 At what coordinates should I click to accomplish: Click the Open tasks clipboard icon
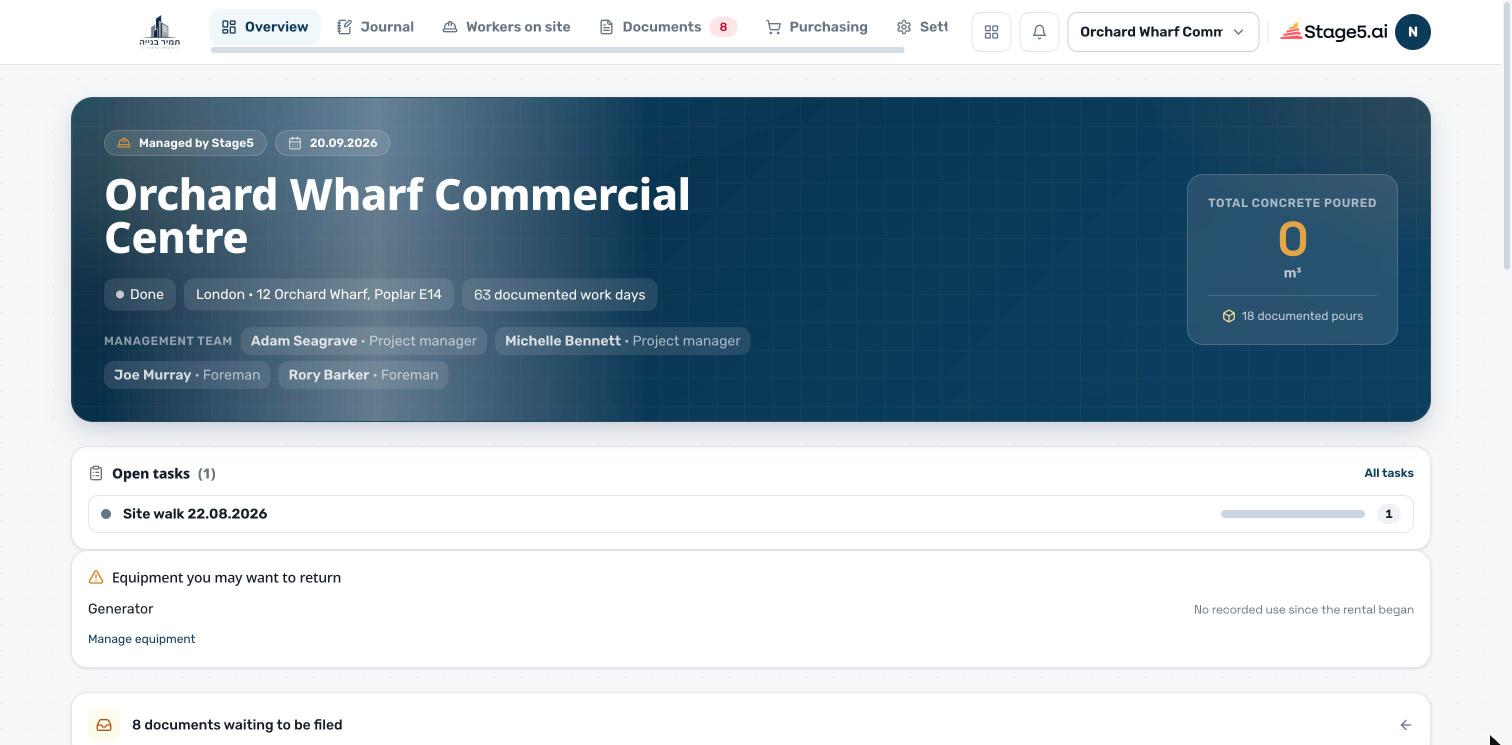click(96, 473)
